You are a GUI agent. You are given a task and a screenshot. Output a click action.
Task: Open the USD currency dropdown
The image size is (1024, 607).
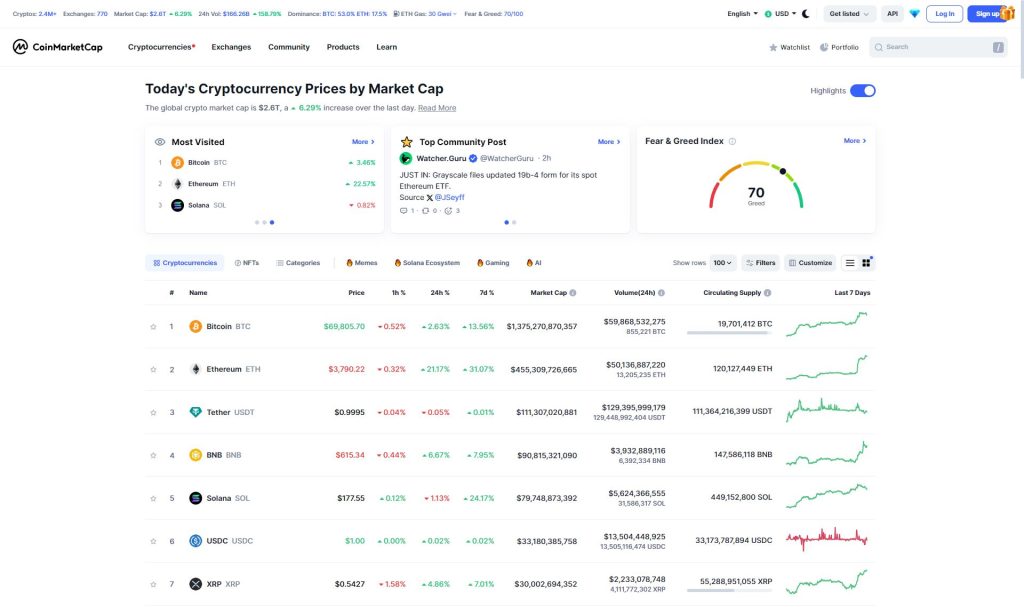[x=780, y=14]
